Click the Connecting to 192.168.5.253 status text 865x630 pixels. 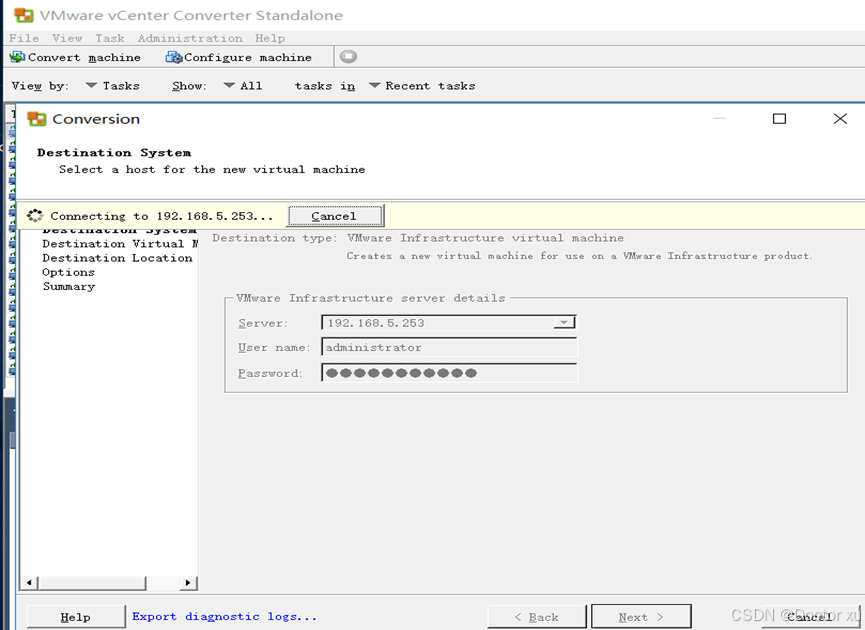[162, 216]
